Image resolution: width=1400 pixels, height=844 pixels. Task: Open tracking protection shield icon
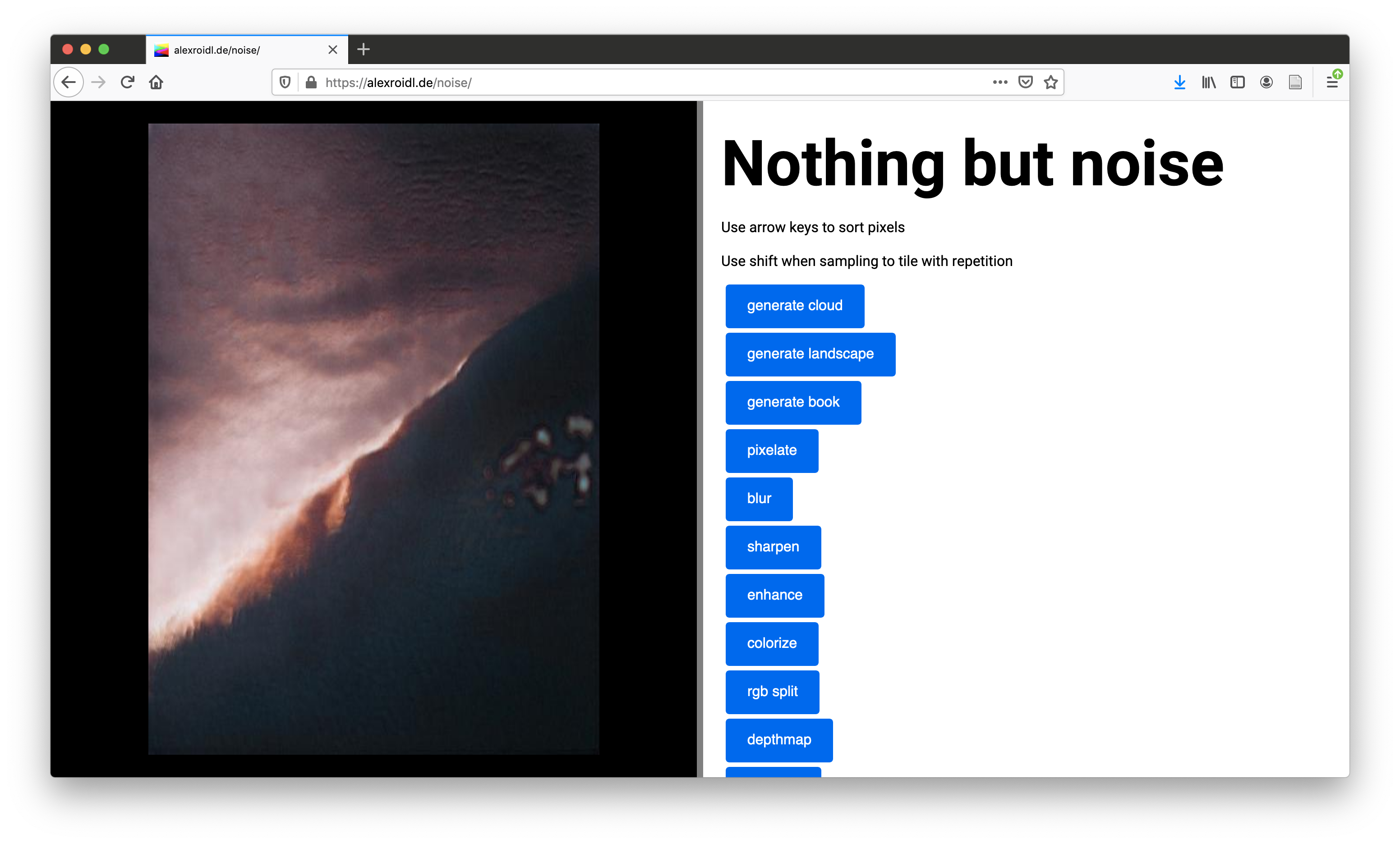285,83
